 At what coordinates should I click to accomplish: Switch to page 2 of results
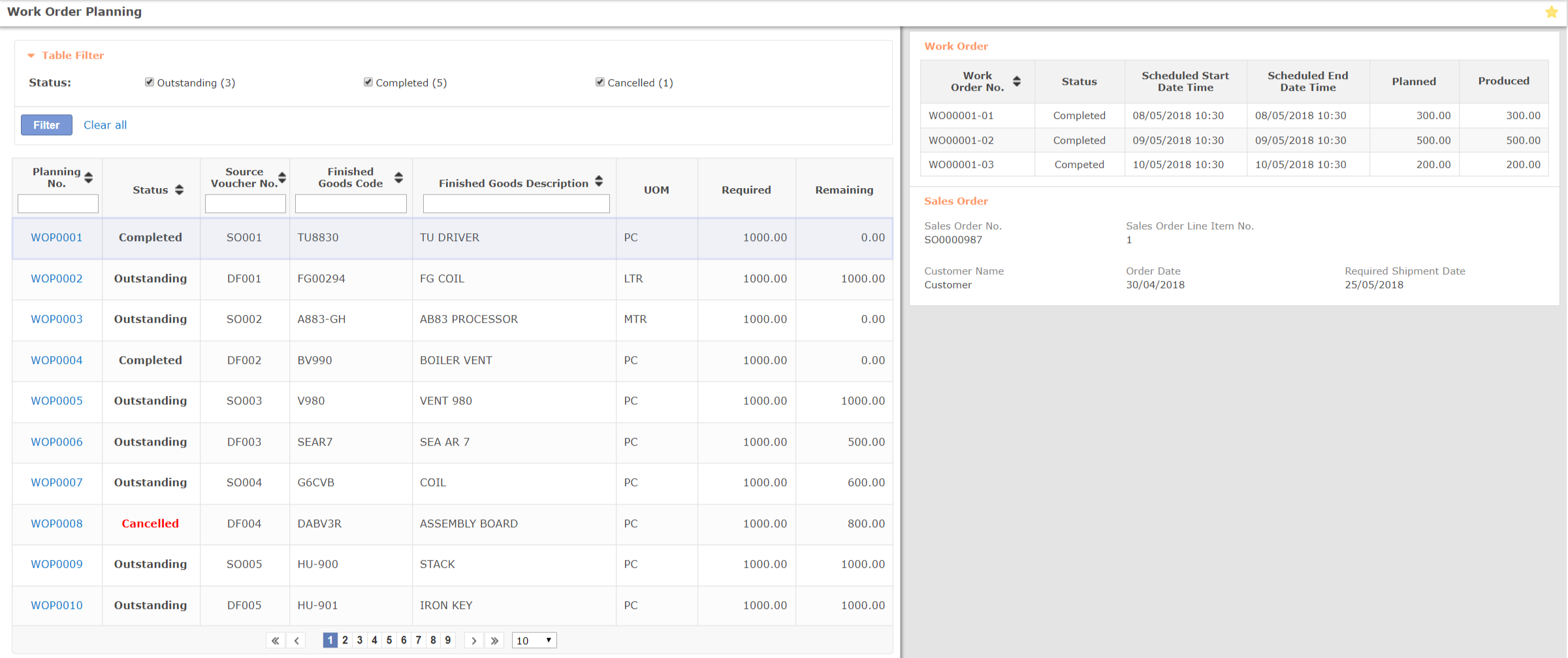[x=345, y=640]
